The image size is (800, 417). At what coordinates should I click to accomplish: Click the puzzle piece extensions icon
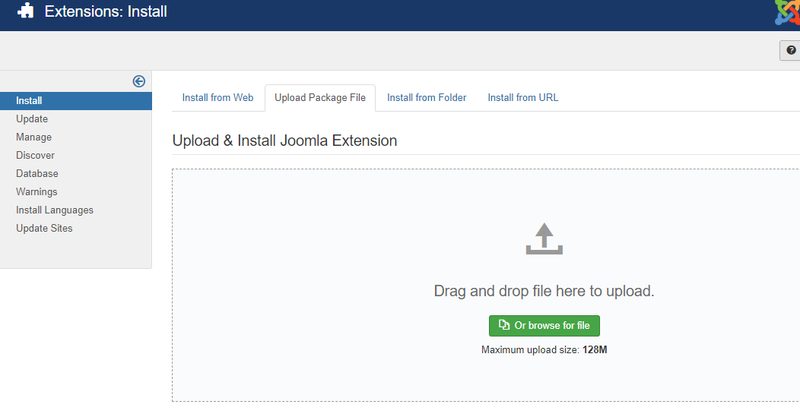pyautogui.click(x=26, y=11)
